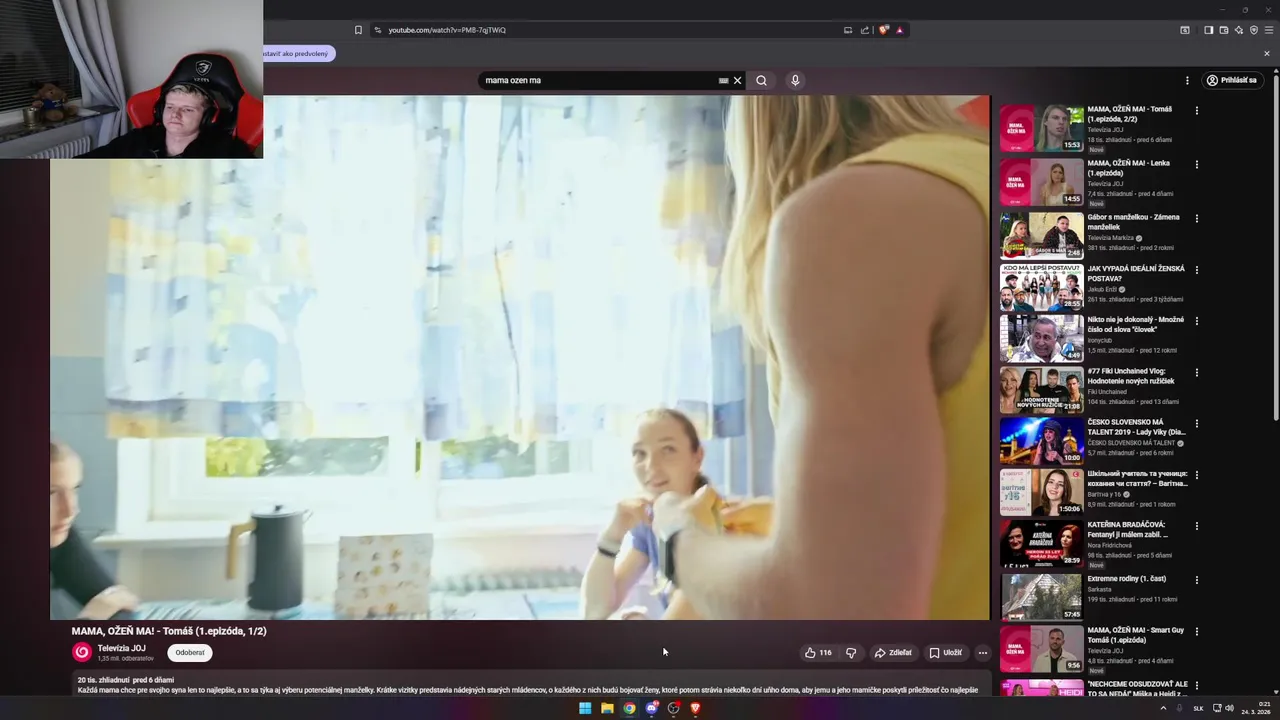The width and height of the screenshot is (1280, 720).
Task: Open YouTube settings three-dot menu
Action: click(x=1187, y=80)
